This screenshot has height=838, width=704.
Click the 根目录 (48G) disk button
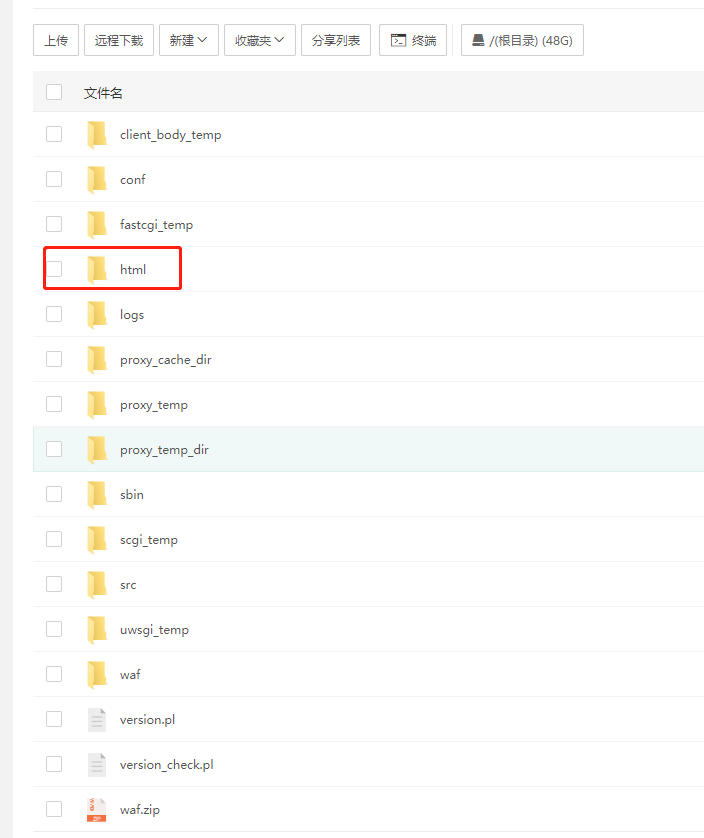point(522,40)
